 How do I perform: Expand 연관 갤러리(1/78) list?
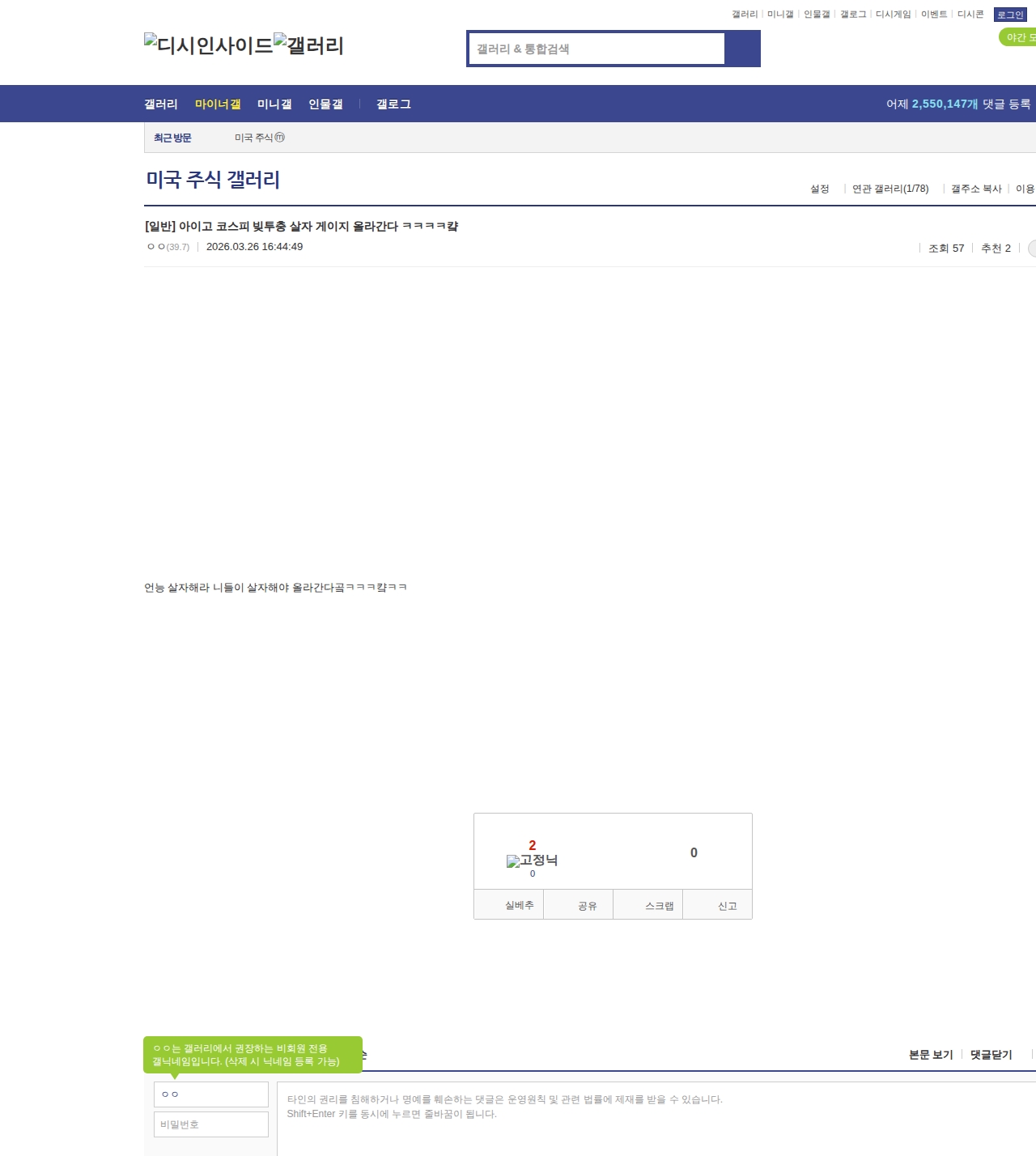point(890,189)
